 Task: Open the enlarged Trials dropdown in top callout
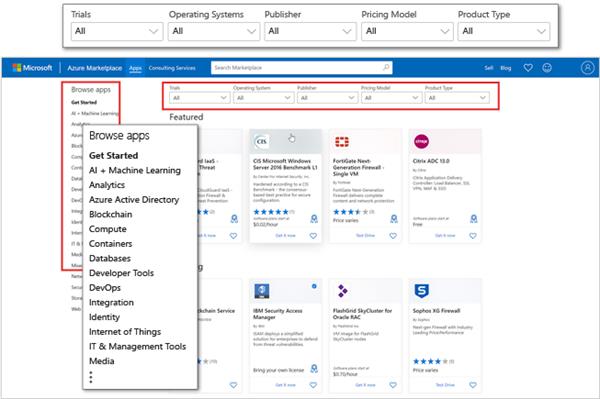click(117, 31)
